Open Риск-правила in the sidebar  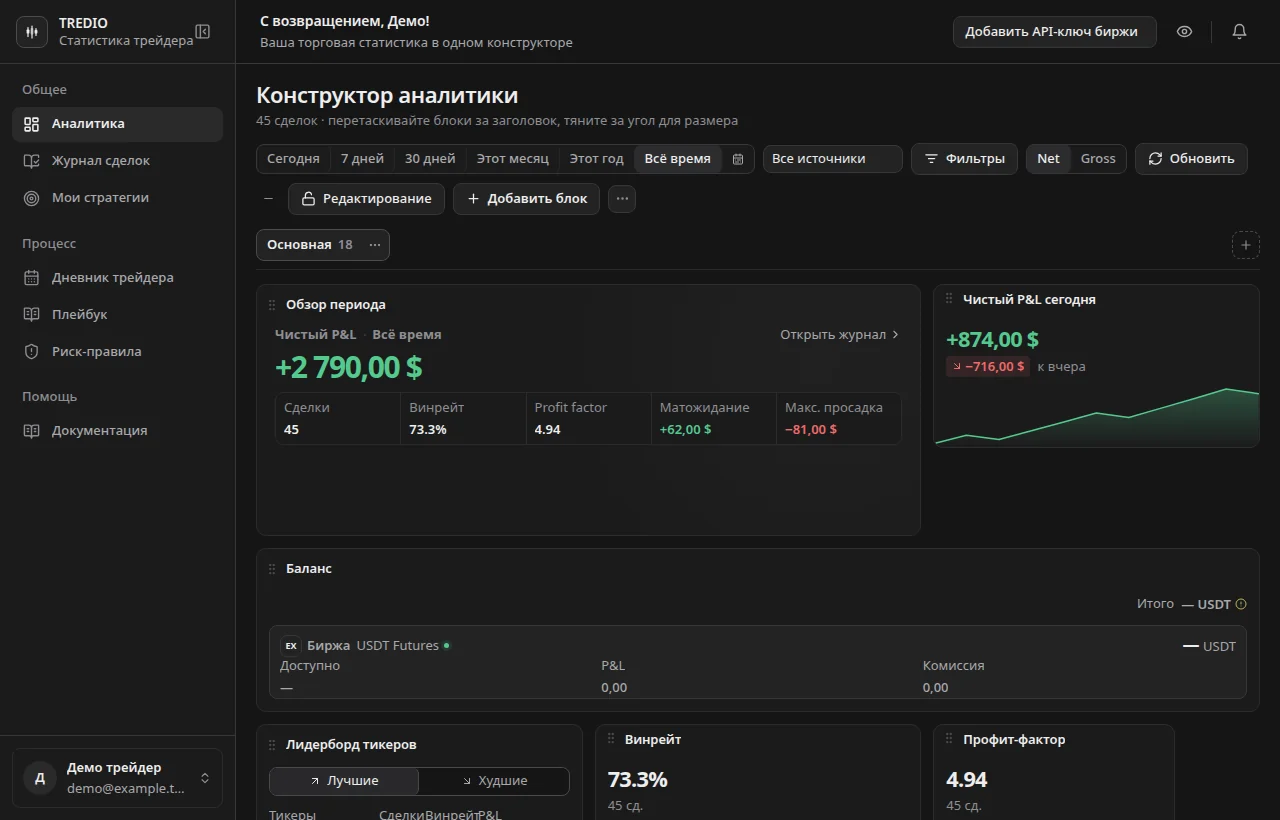point(117,352)
